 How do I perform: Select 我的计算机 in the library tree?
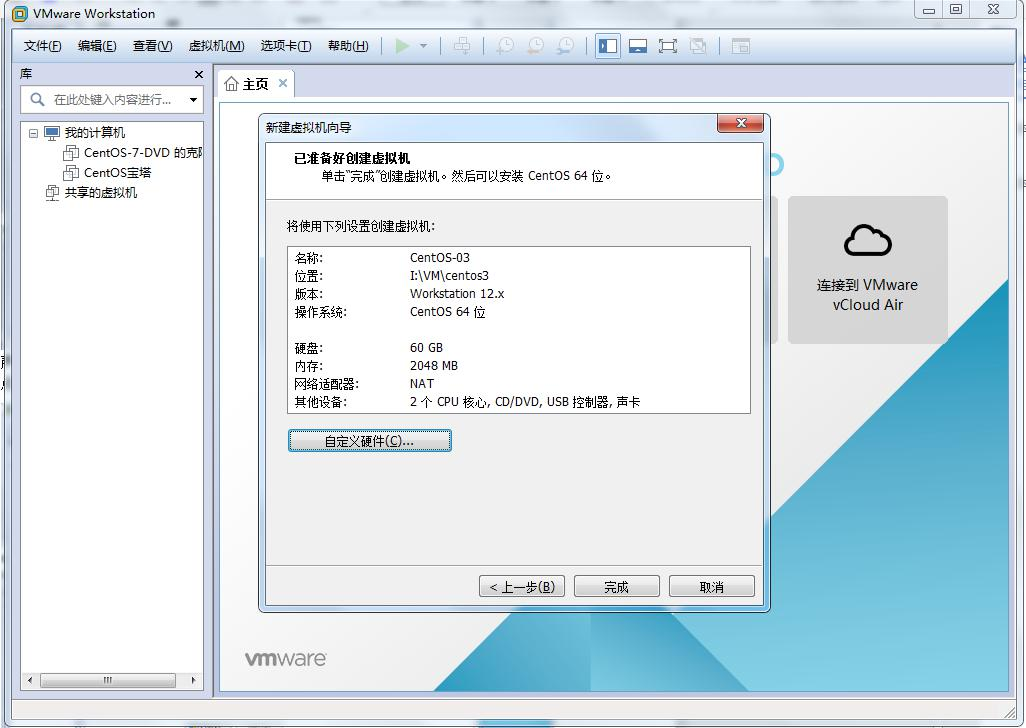(x=95, y=133)
